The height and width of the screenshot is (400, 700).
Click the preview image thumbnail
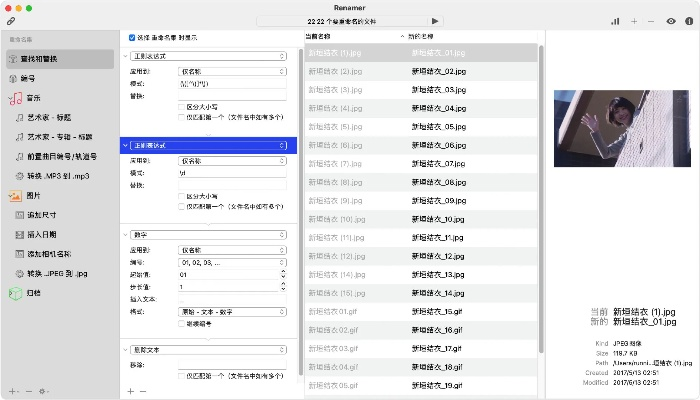coord(622,129)
